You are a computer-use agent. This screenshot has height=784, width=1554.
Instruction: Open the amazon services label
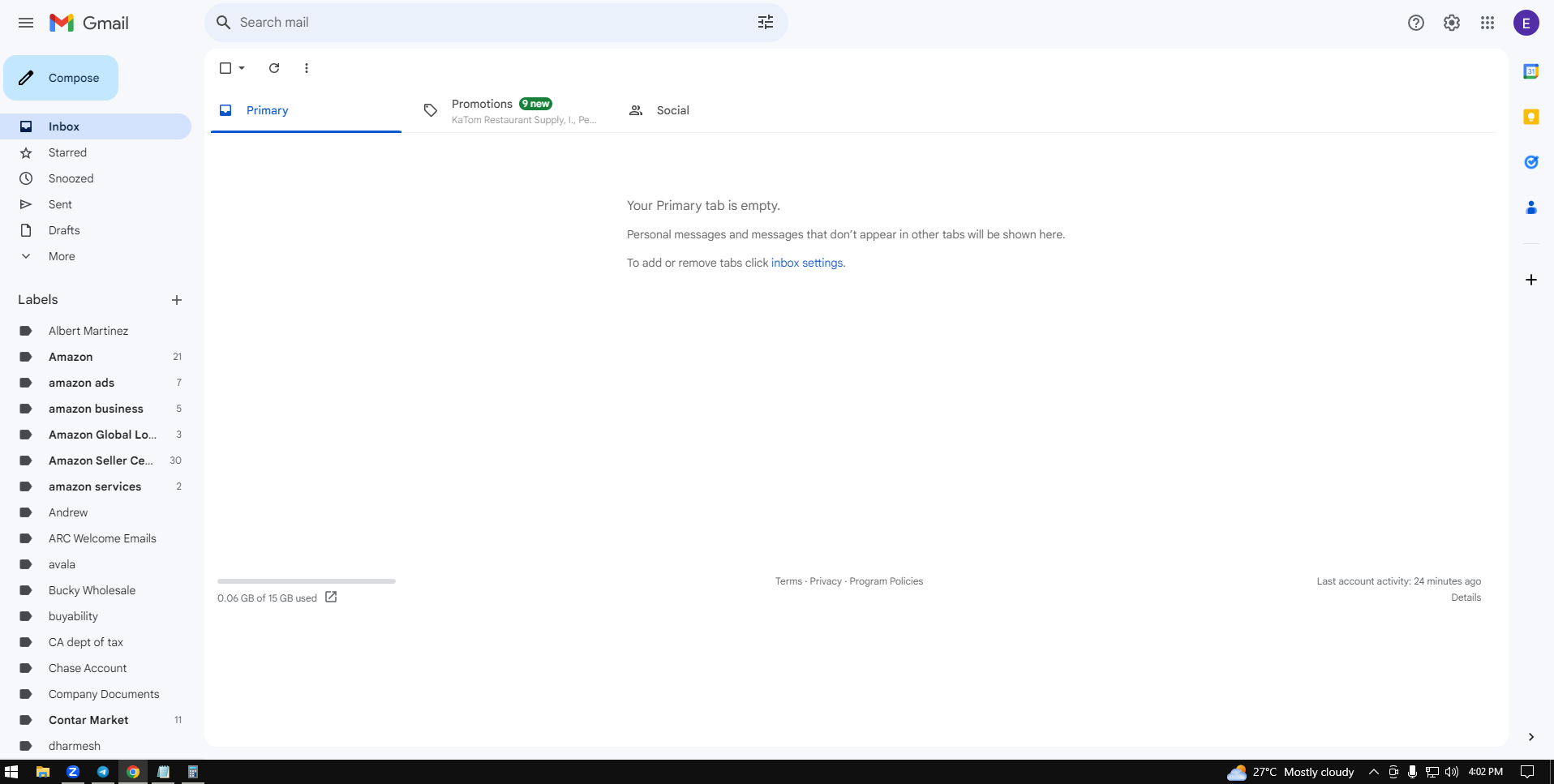[96, 486]
